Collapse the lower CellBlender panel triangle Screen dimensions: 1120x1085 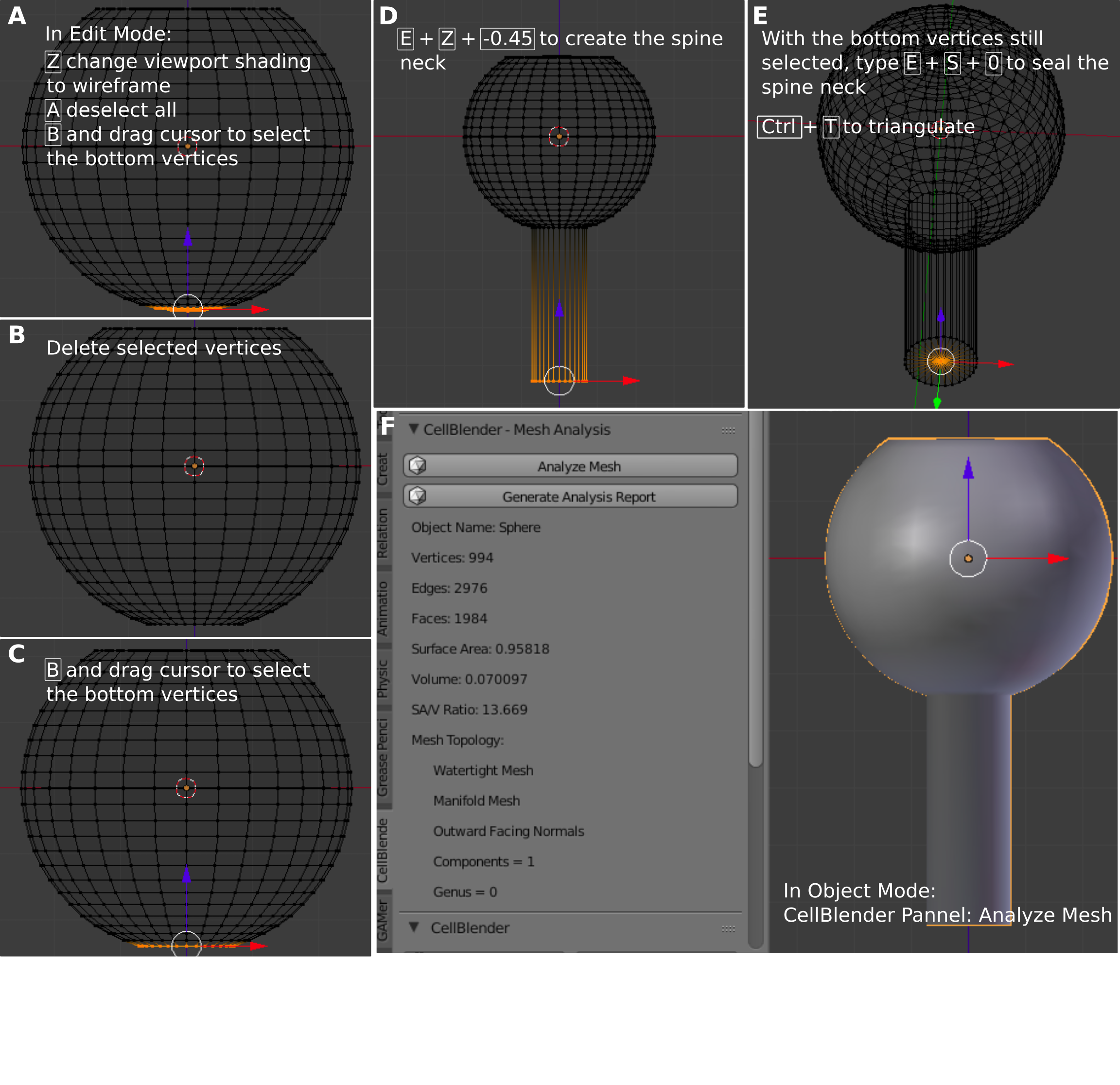(x=414, y=927)
